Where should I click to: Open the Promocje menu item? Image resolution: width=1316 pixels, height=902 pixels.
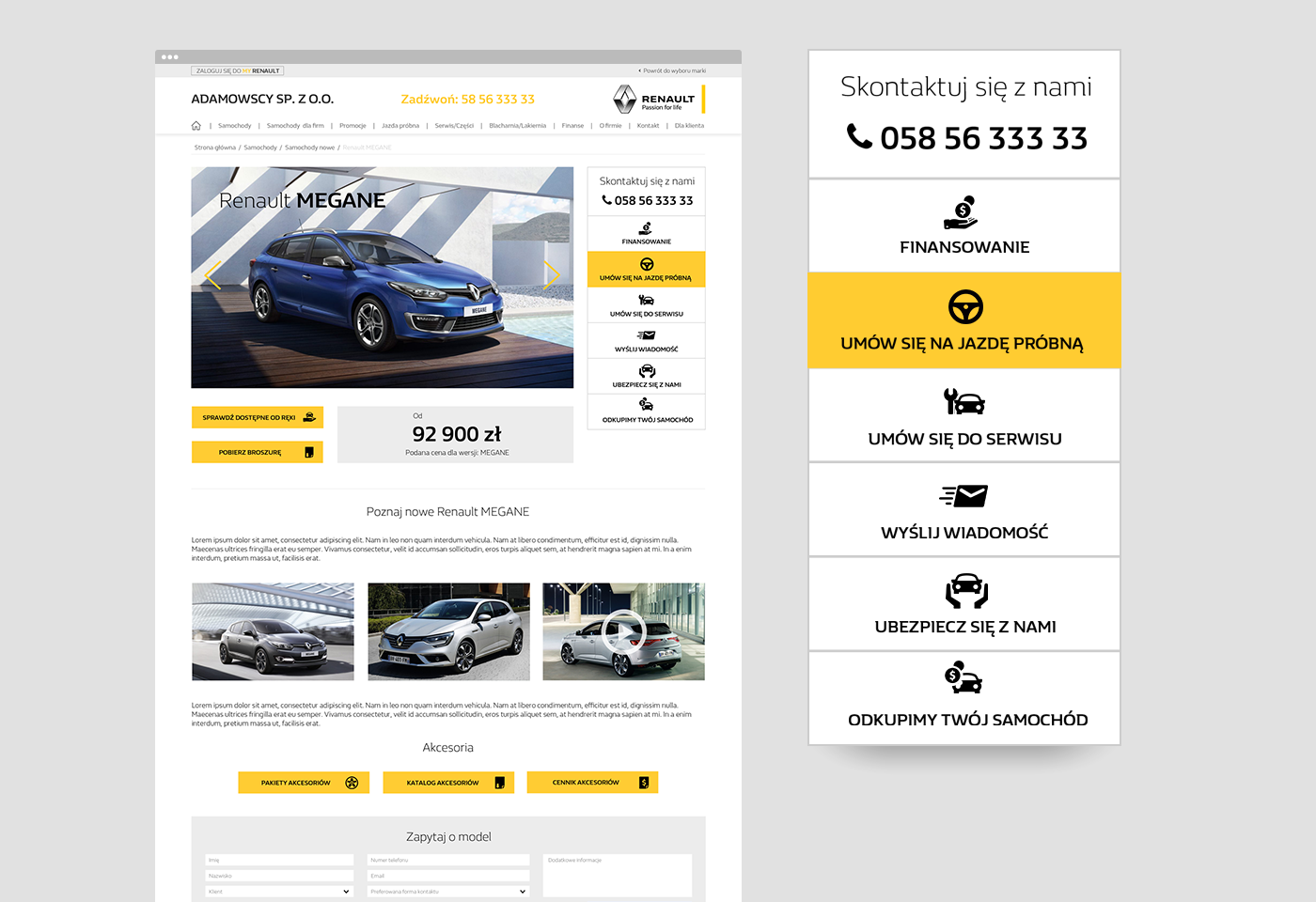352,126
